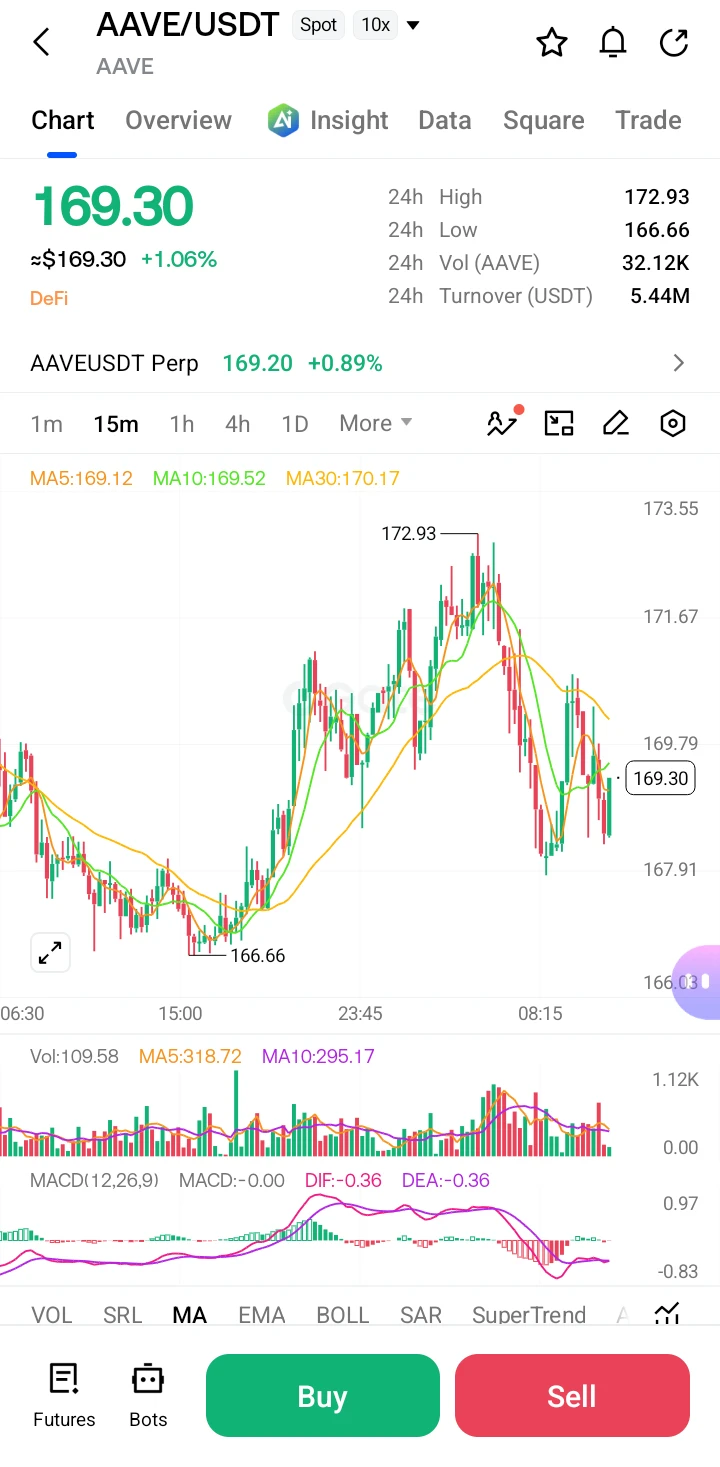Tap the back arrow icon
The width and height of the screenshot is (720, 1467).
click(41, 42)
